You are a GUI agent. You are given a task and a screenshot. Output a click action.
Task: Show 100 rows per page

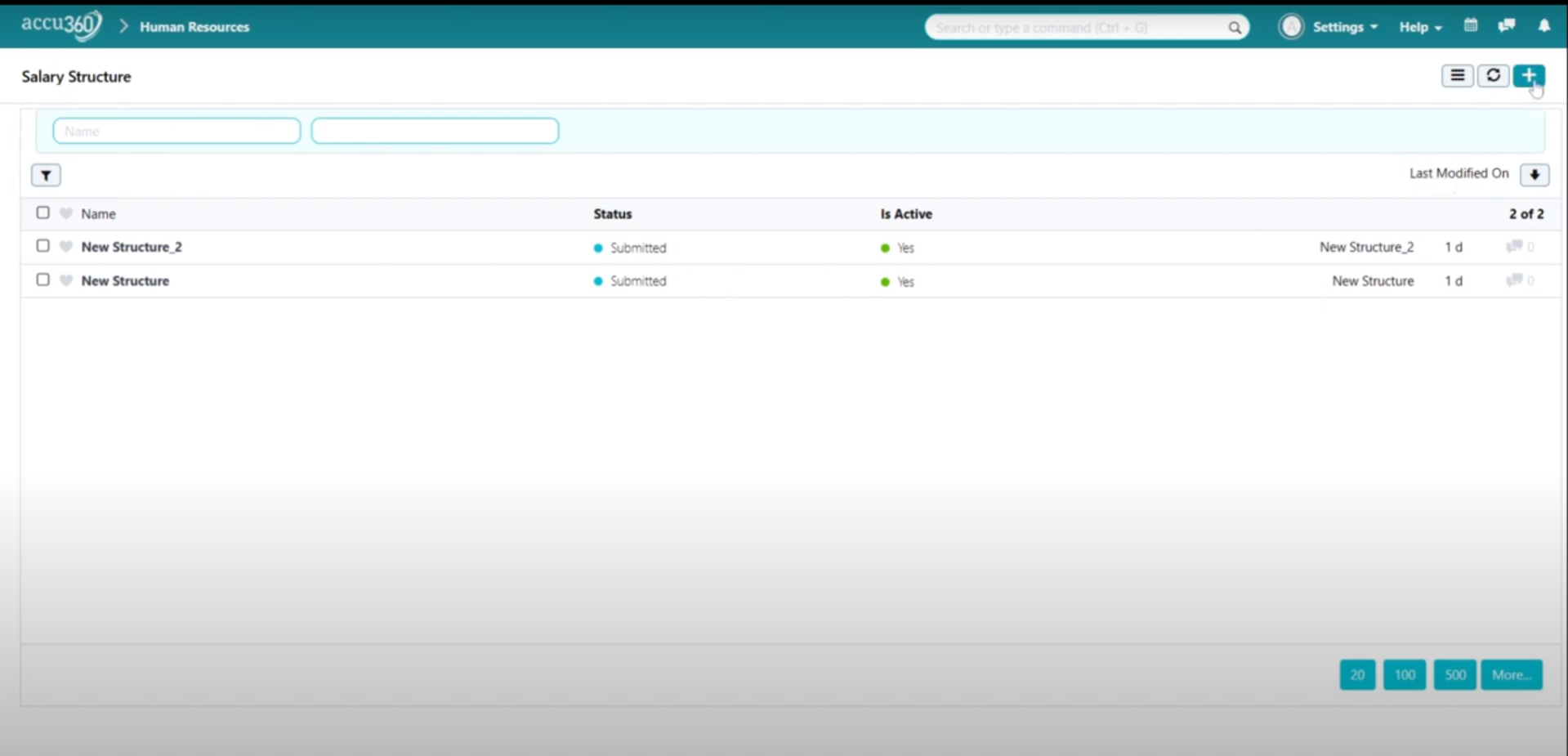pos(1405,675)
